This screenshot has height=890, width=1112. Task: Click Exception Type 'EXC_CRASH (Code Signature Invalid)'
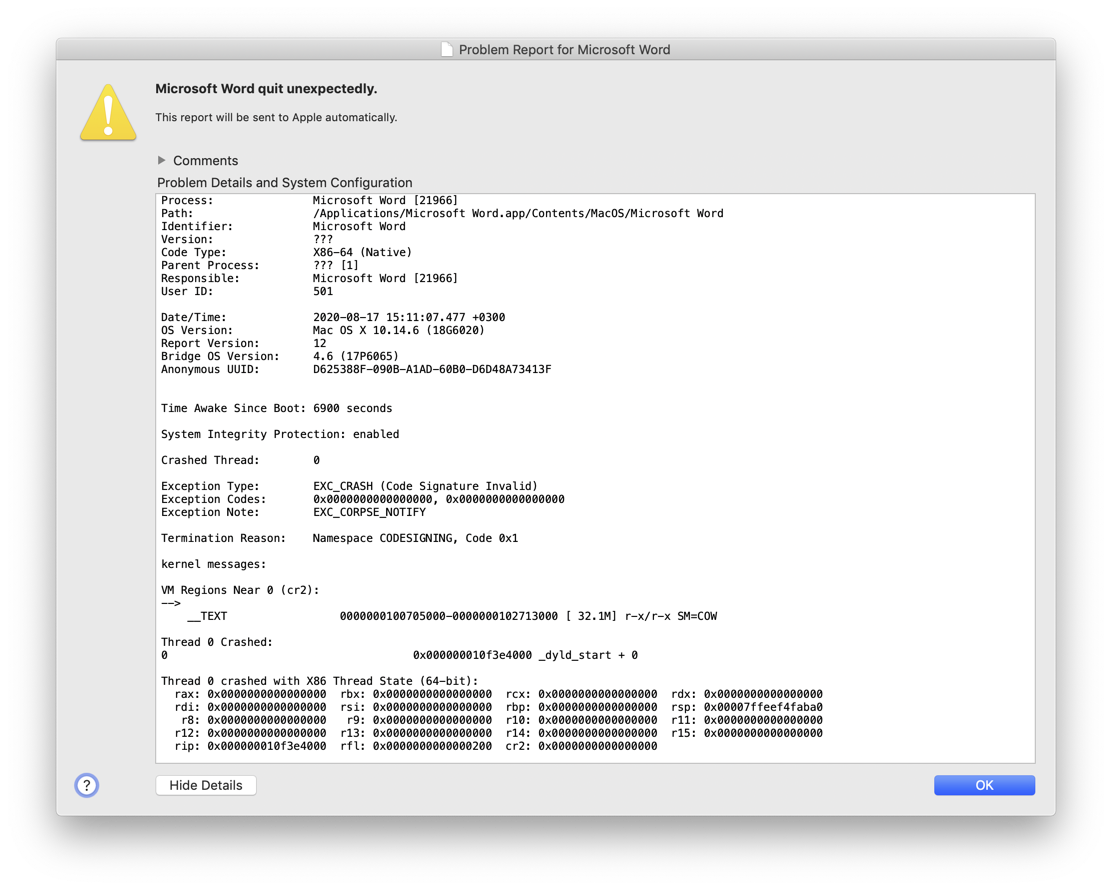(x=425, y=486)
